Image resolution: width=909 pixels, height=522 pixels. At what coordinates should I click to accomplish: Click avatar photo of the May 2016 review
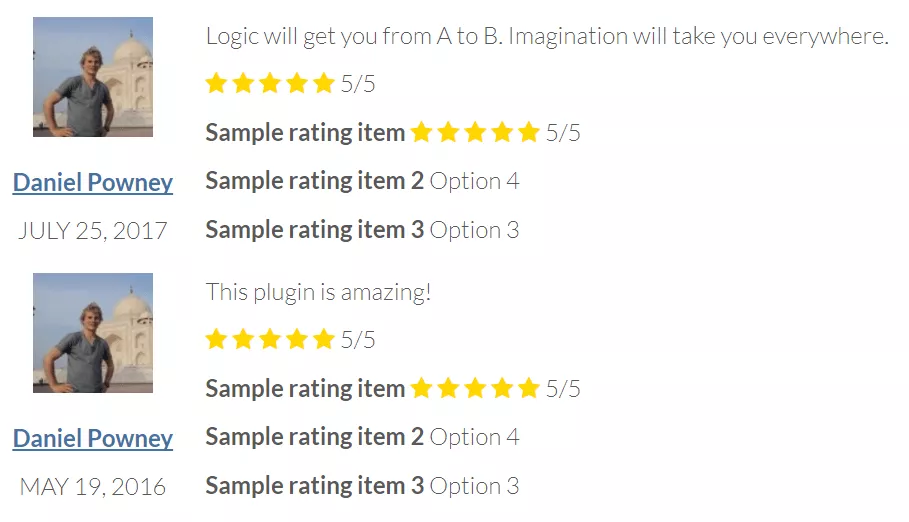(93, 333)
